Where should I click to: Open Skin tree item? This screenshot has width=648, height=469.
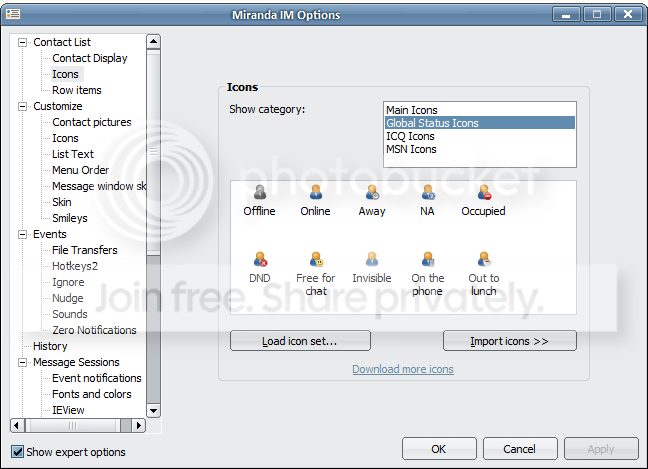tap(62, 202)
